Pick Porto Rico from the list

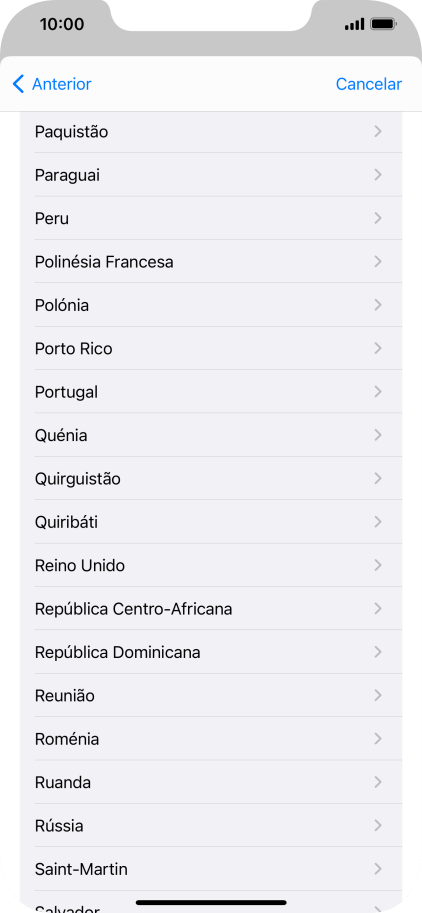(211, 348)
